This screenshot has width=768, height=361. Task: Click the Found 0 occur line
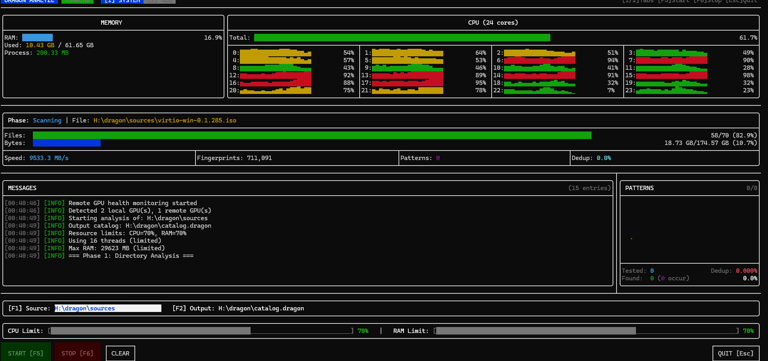coord(655,278)
